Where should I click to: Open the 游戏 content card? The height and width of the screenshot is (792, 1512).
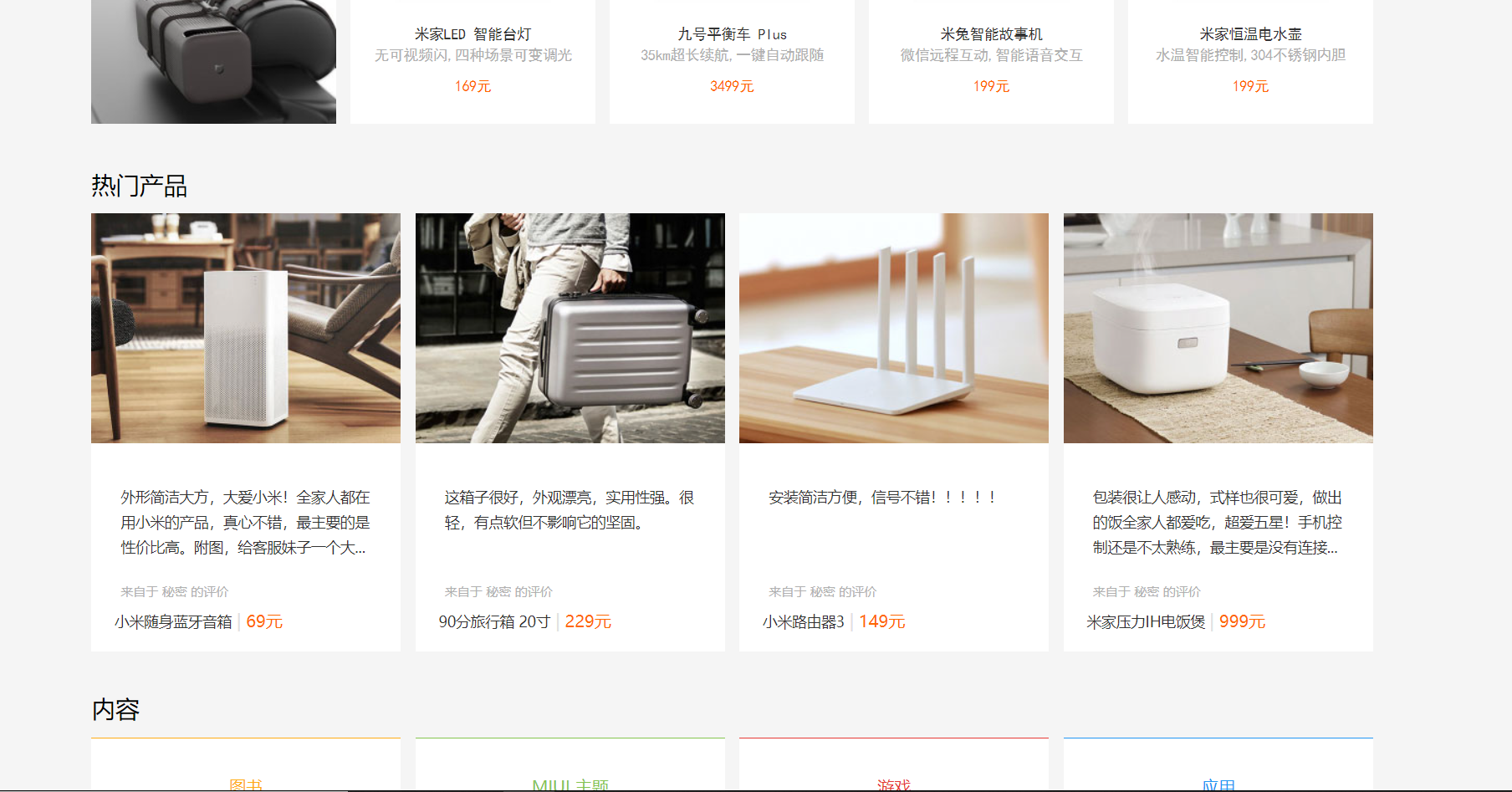pos(894,765)
